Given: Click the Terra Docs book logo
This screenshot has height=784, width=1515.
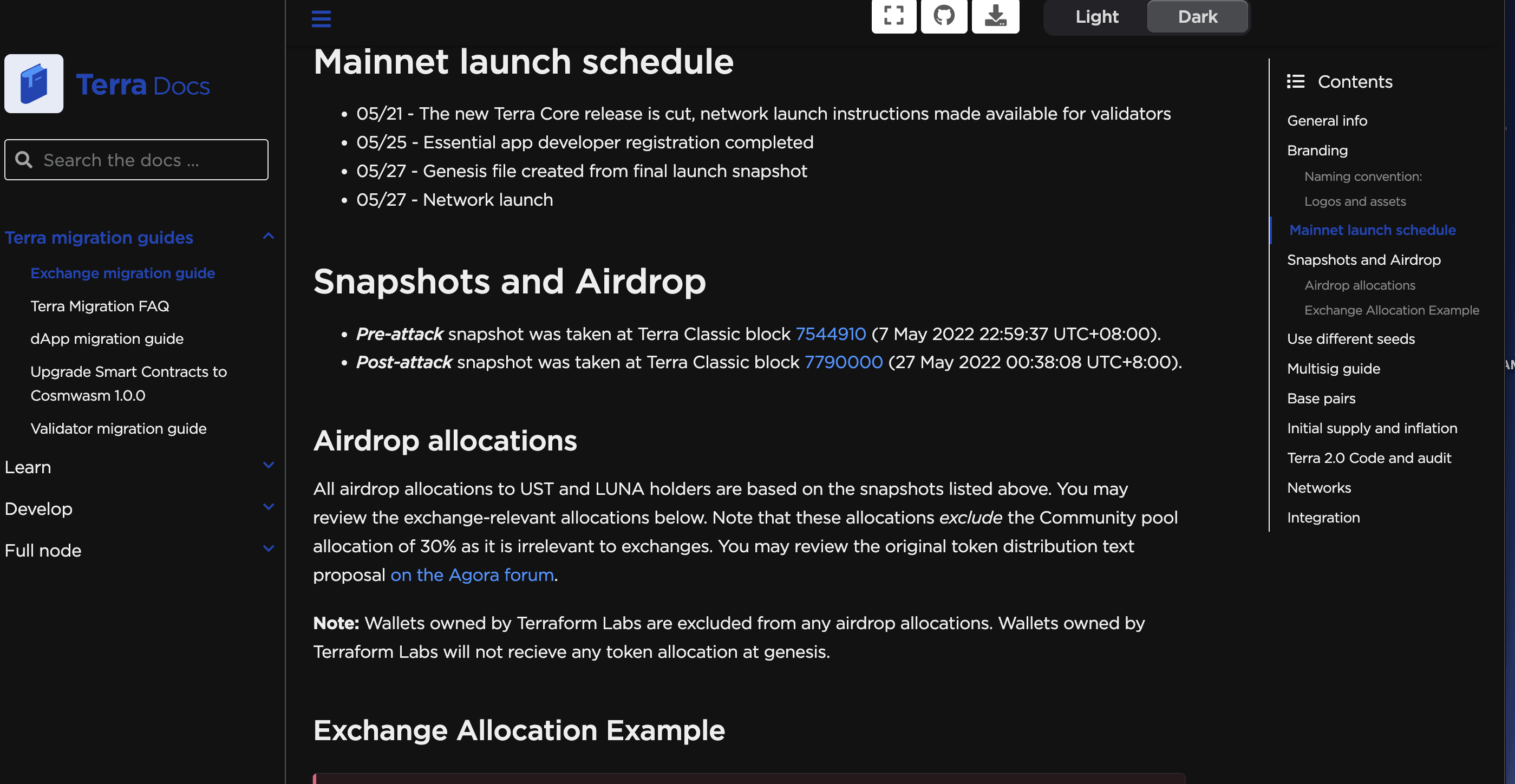Looking at the screenshot, I should (x=34, y=84).
